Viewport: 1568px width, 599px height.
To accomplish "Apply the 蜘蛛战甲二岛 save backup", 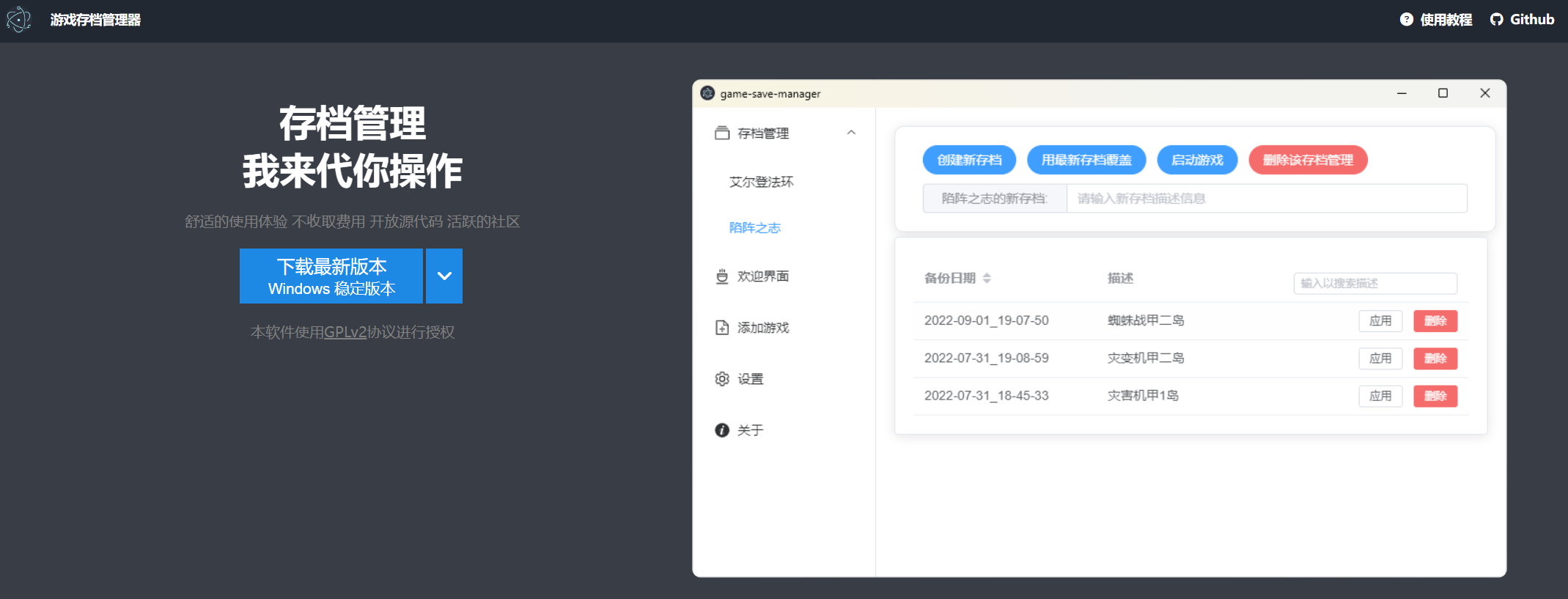I will click(x=1380, y=321).
